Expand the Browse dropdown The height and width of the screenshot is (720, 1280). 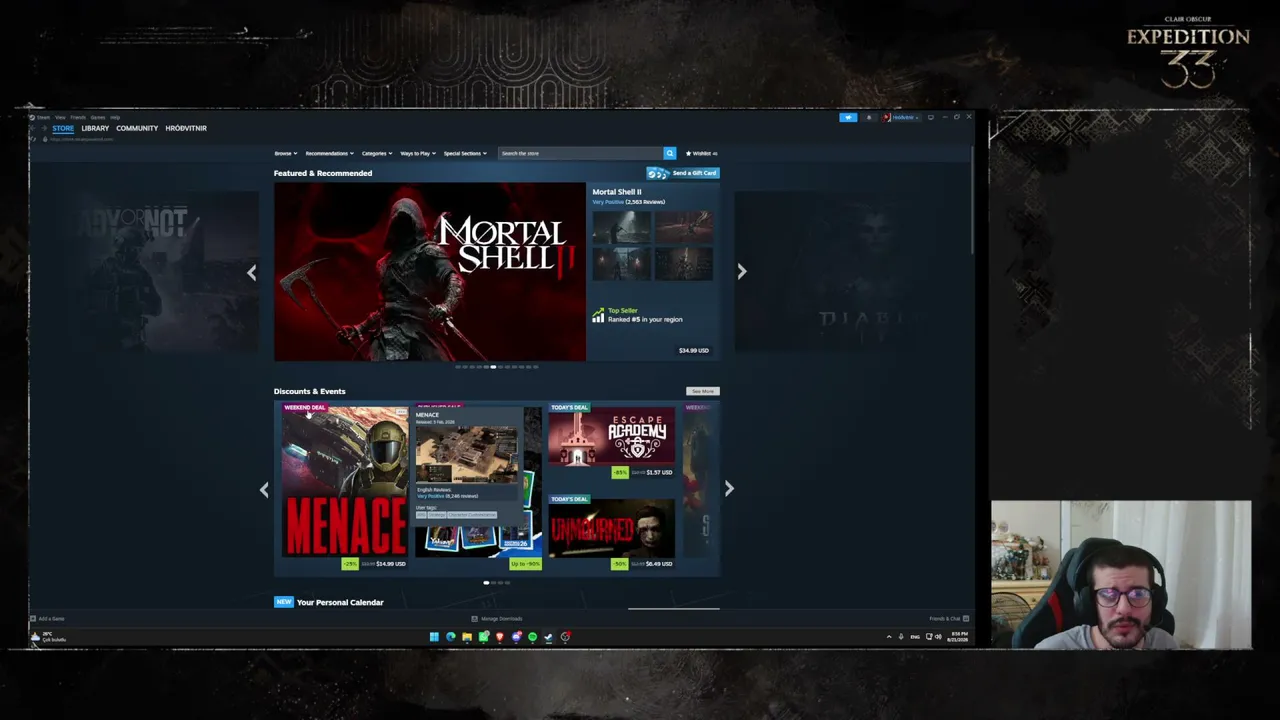(286, 153)
